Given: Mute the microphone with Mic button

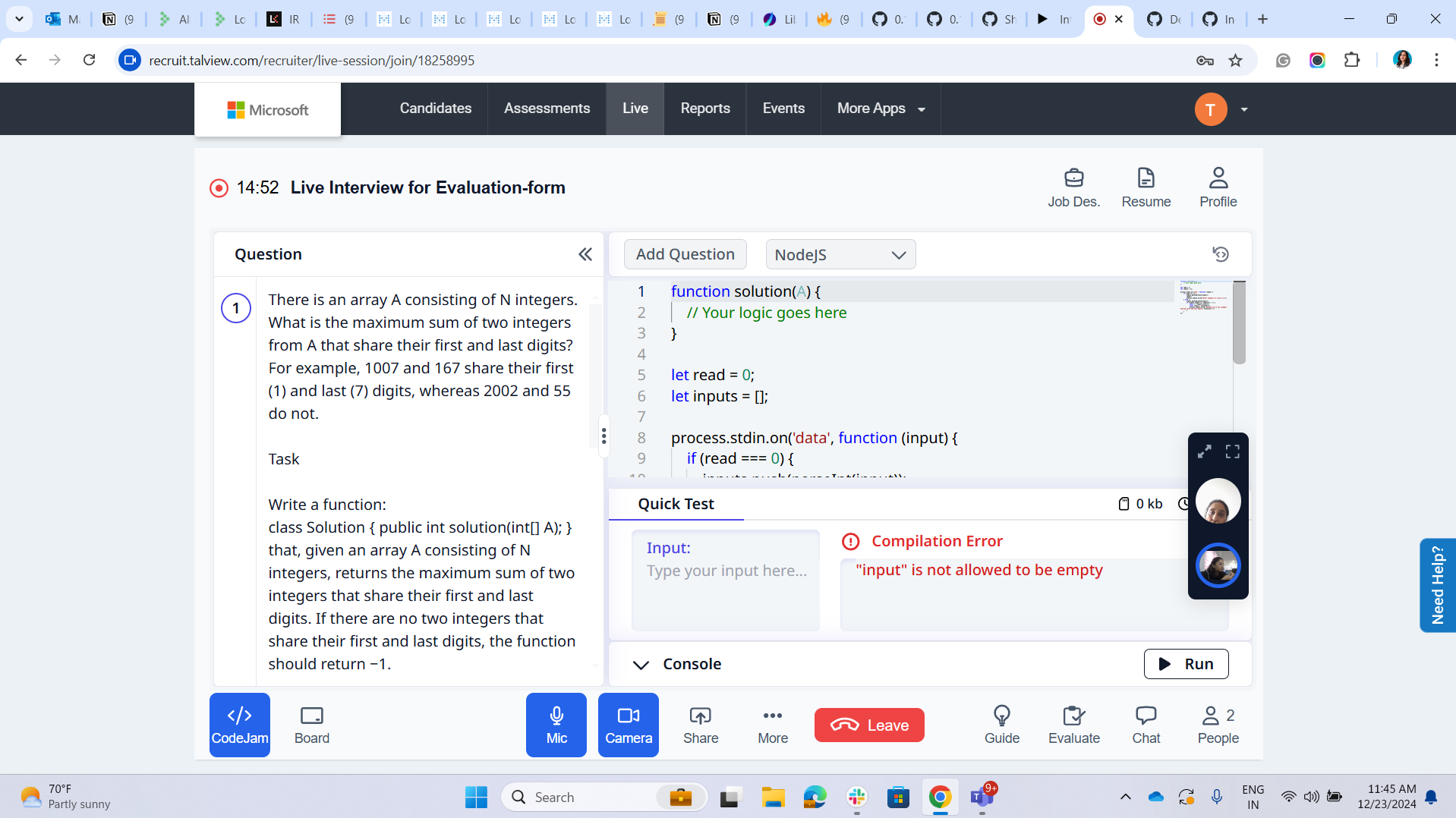Looking at the screenshot, I should (556, 725).
